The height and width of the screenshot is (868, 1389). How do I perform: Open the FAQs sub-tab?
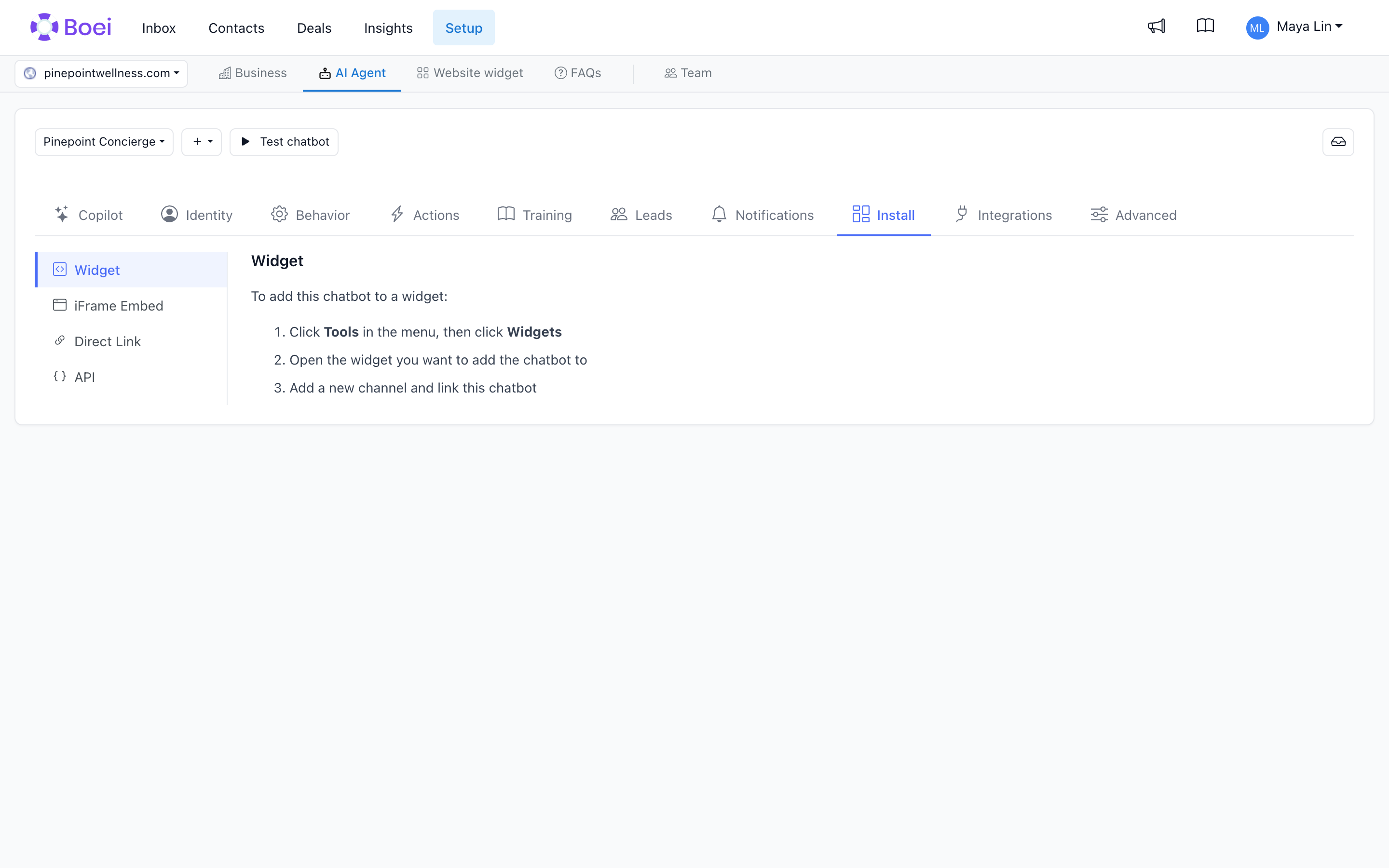(x=577, y=73)
